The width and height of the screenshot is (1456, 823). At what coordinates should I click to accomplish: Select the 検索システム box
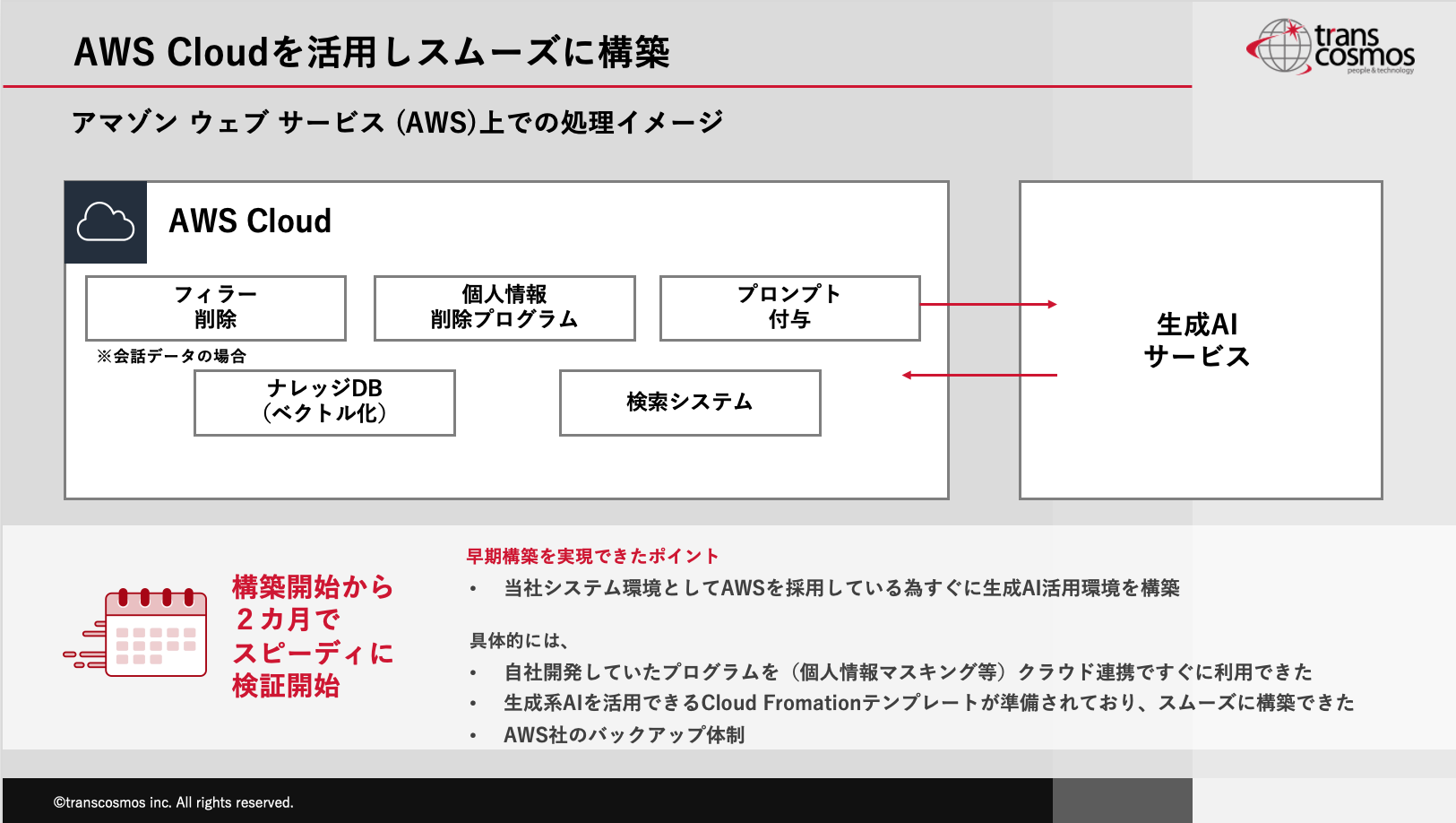(690, 403)
